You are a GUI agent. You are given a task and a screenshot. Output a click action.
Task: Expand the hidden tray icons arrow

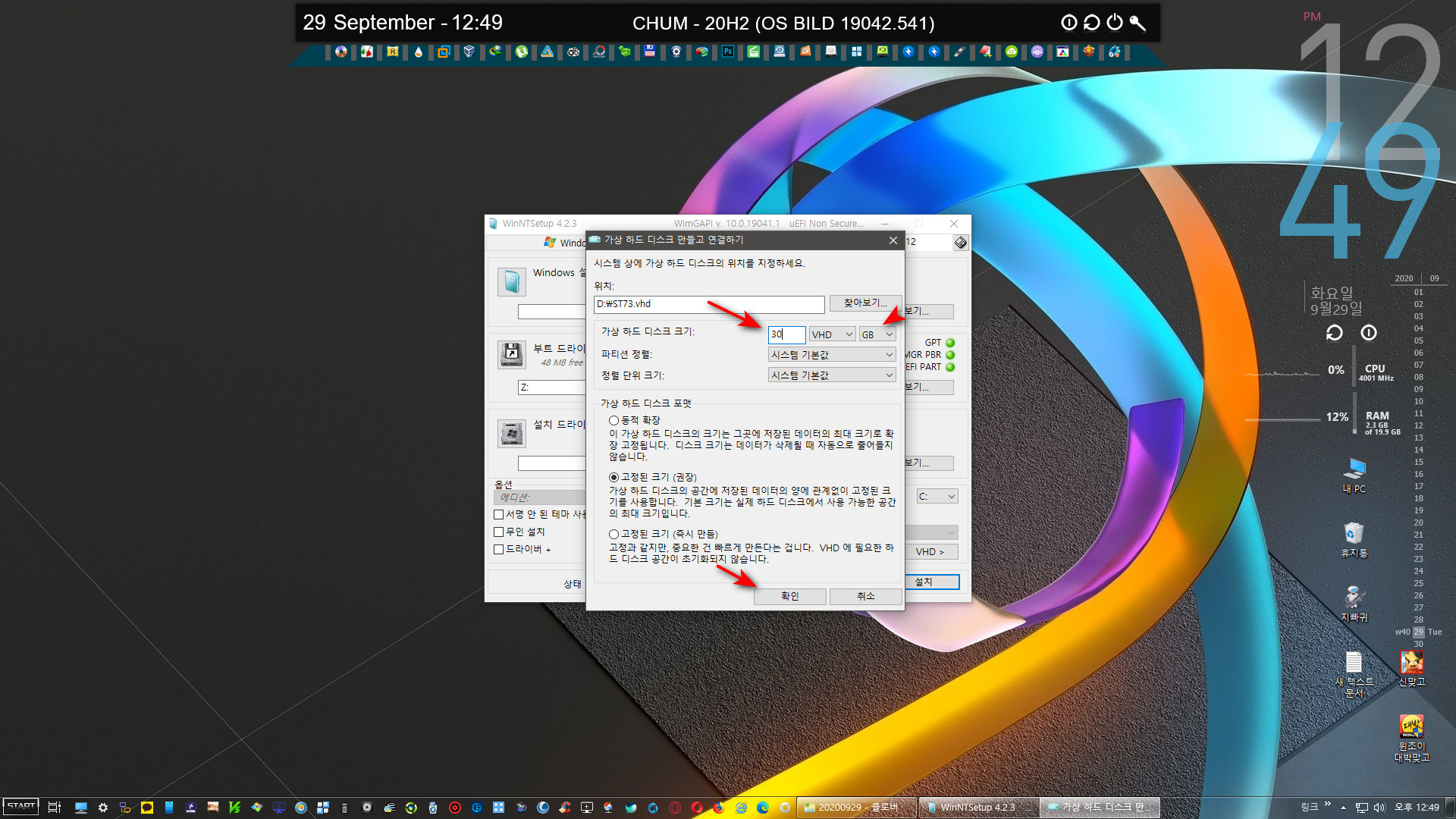click(1343, 808)
